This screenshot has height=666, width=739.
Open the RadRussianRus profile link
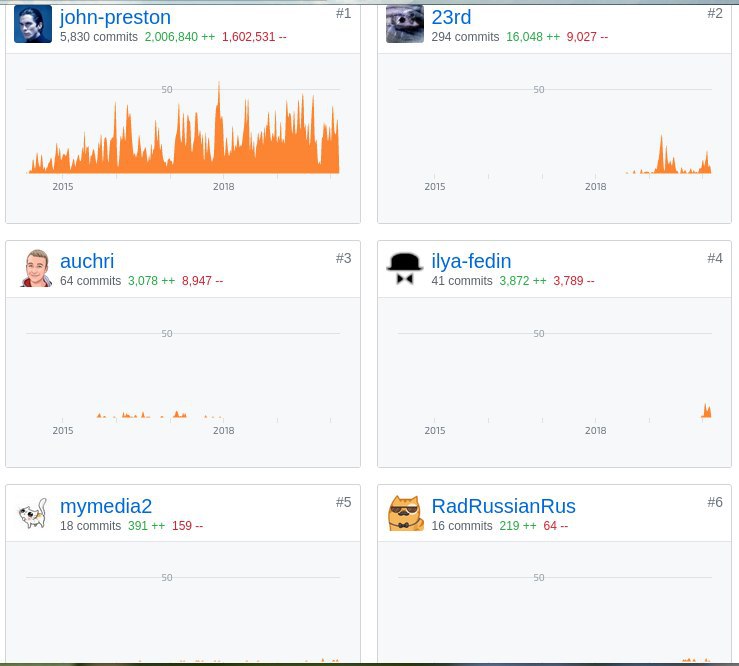[503, 506]
